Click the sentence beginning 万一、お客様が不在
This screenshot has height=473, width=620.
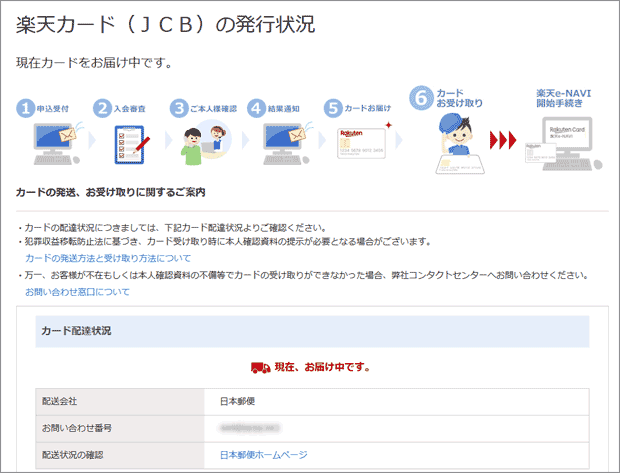click(303, 275)
